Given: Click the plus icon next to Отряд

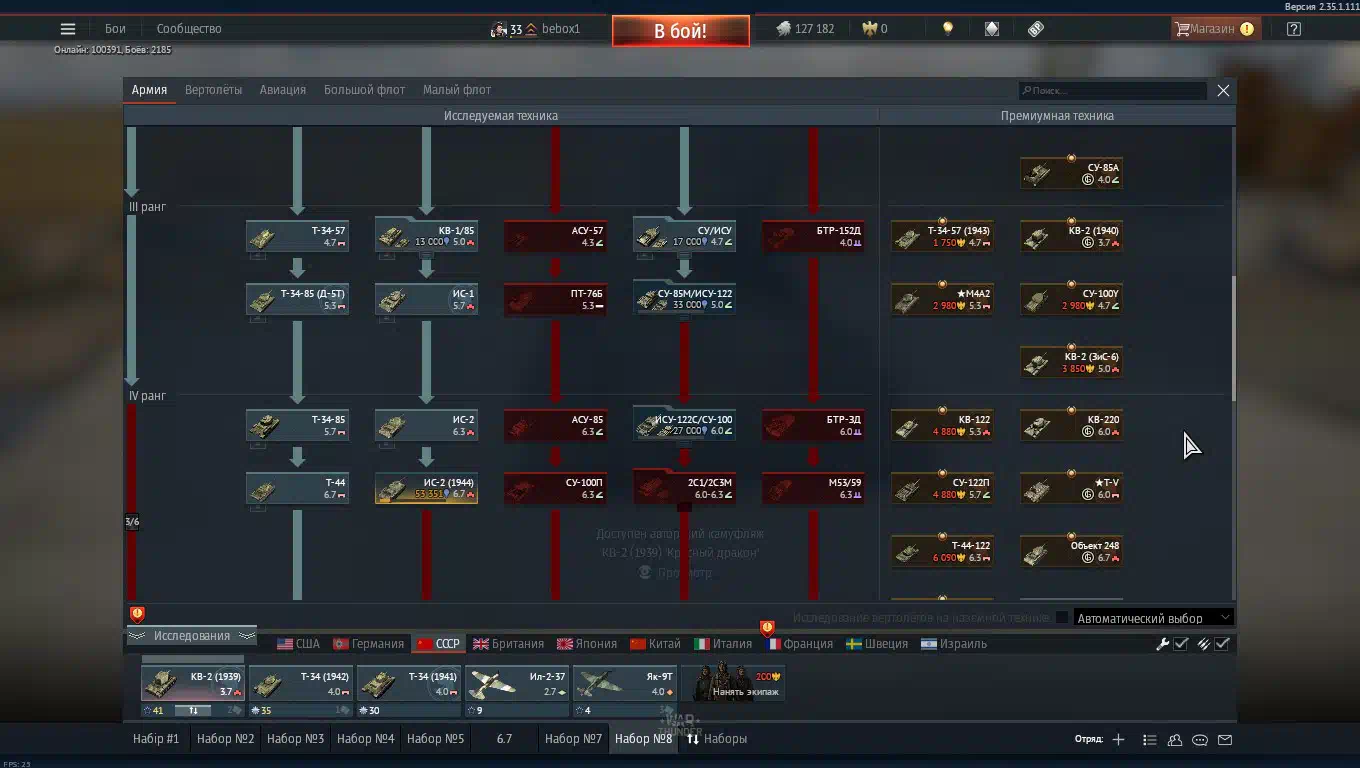Looking at the screenshot, I should point(1118,740).
